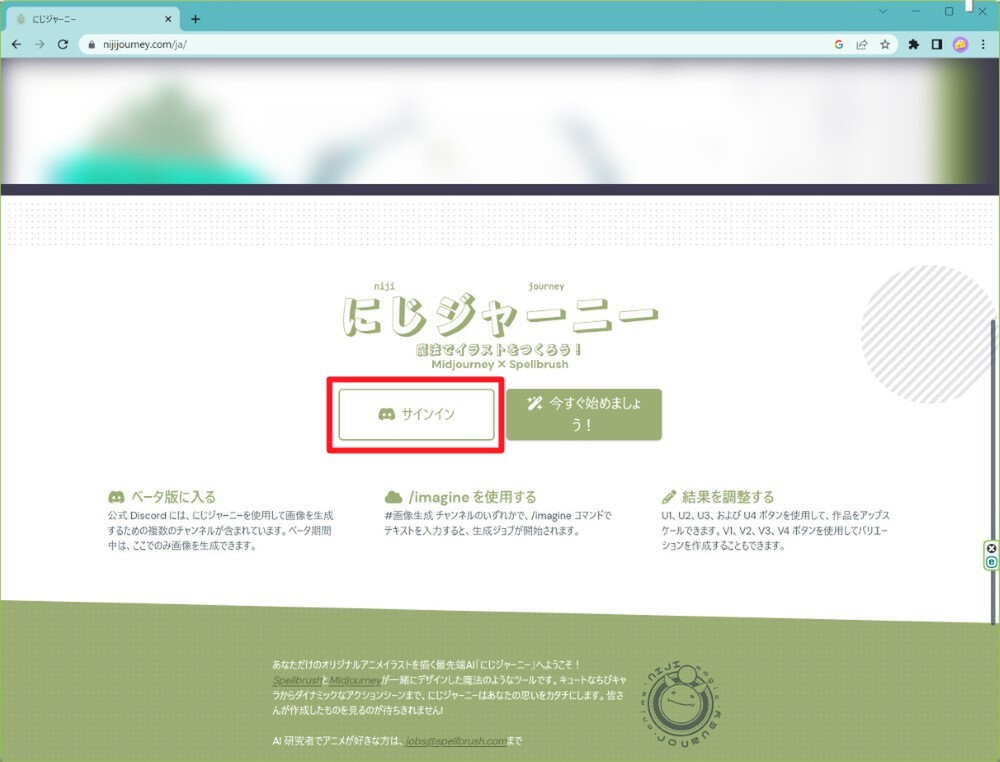
Task: Close the にじジャーニー tab
Action: click(x=168, y=19)
